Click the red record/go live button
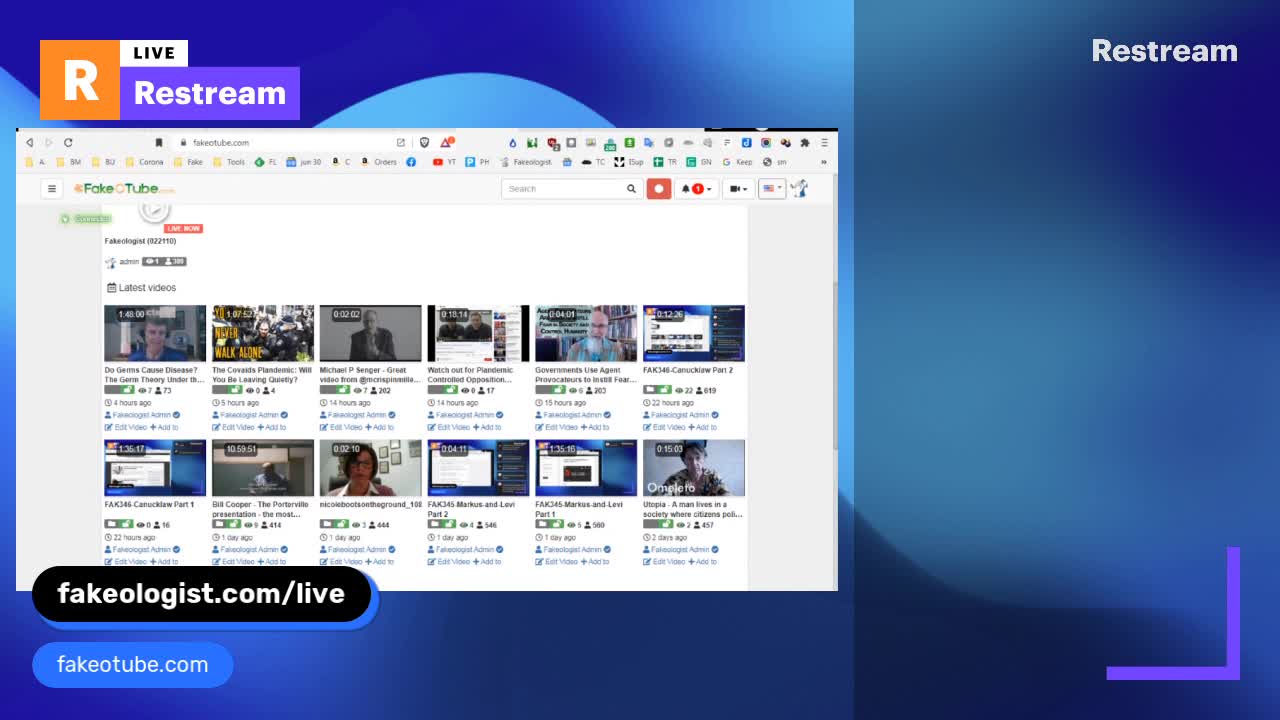This screenshot has width=1280, height=720. click(658, 188)
